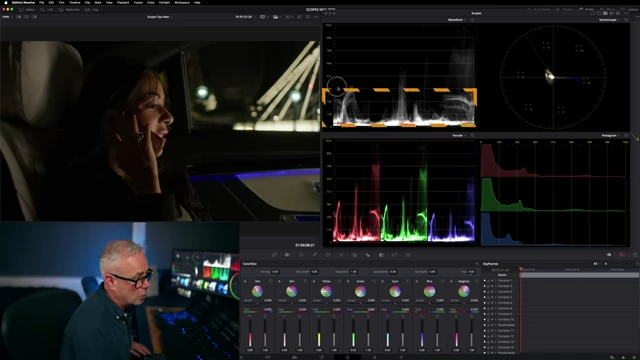This screenshot has height=360, width=640.
Task: Click the Density value field
Action: (275, 271)
